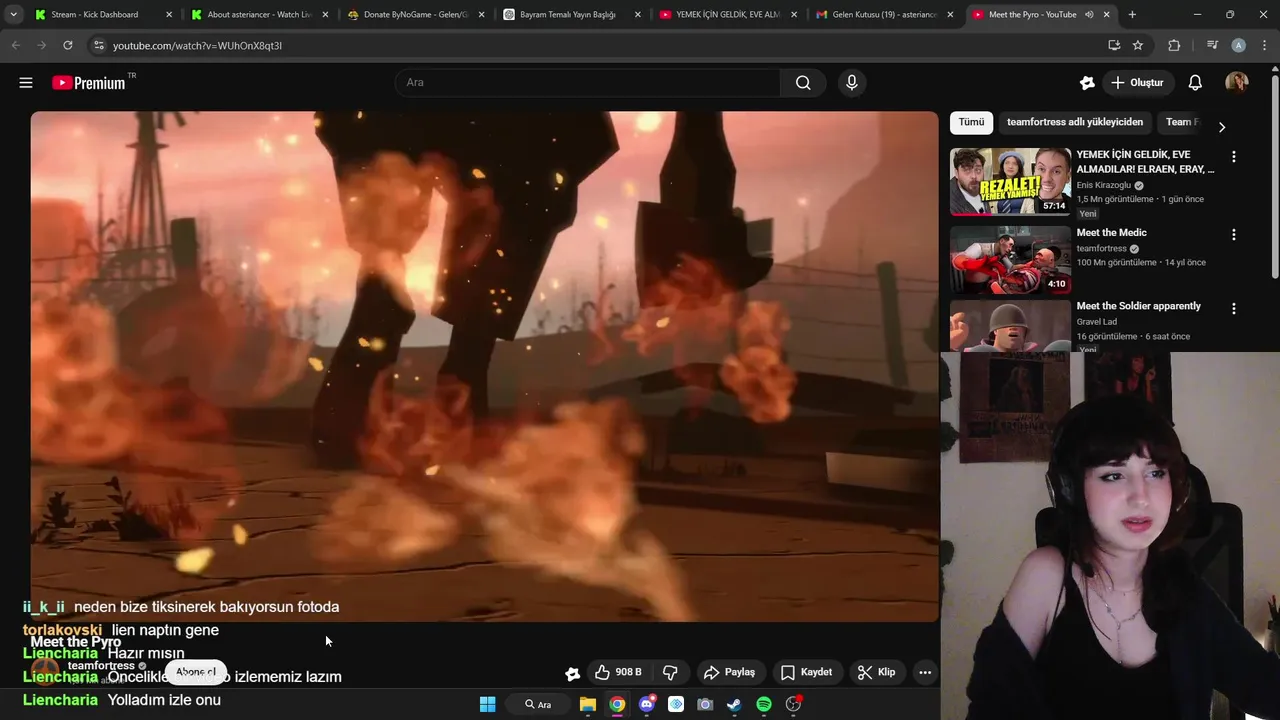This screenshot has width=1280, height=720.
Task: Open Meet the Soldier apparently thumbnail
Action: tap(1010, 326)
